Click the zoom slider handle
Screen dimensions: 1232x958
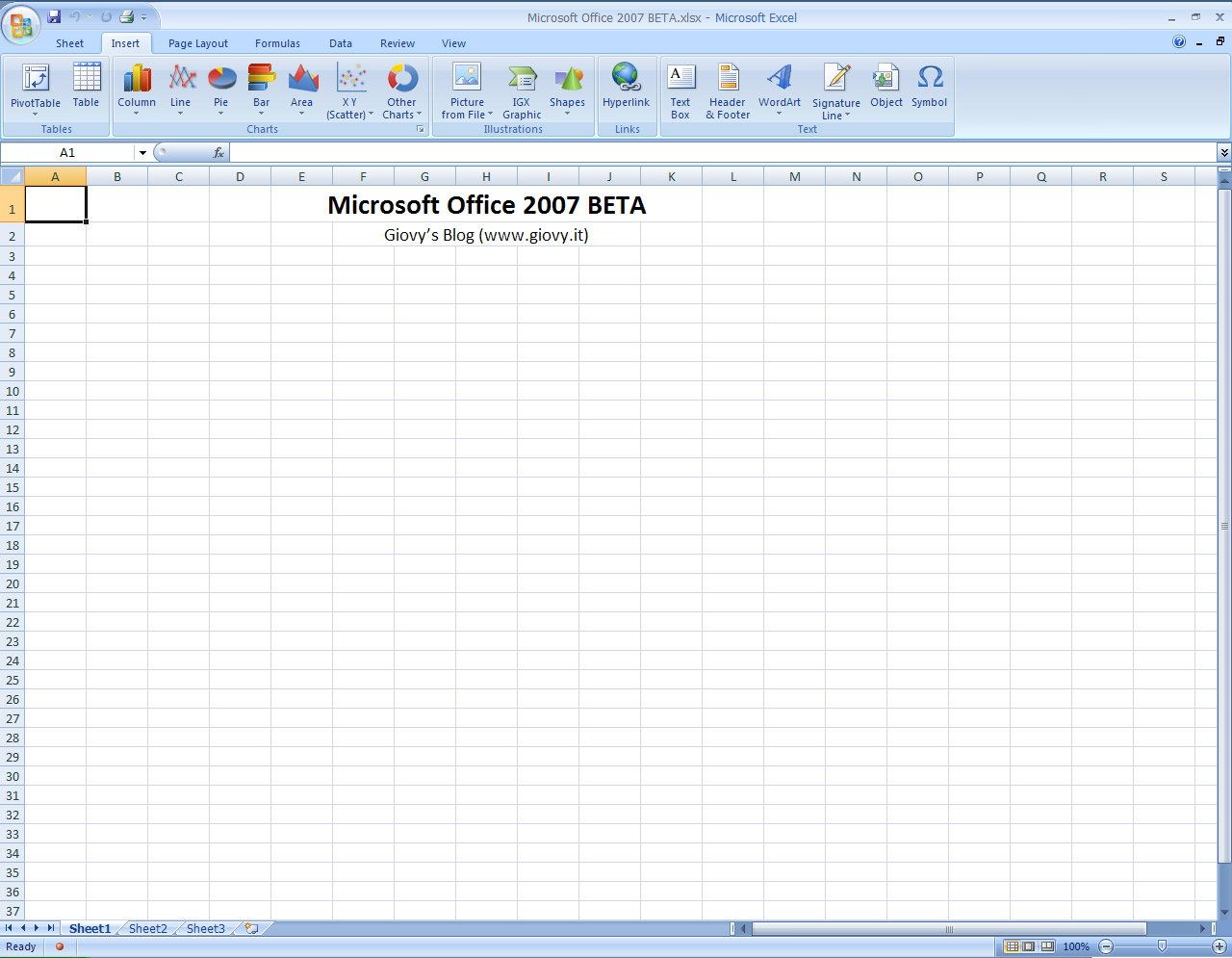click(1162, 946)
